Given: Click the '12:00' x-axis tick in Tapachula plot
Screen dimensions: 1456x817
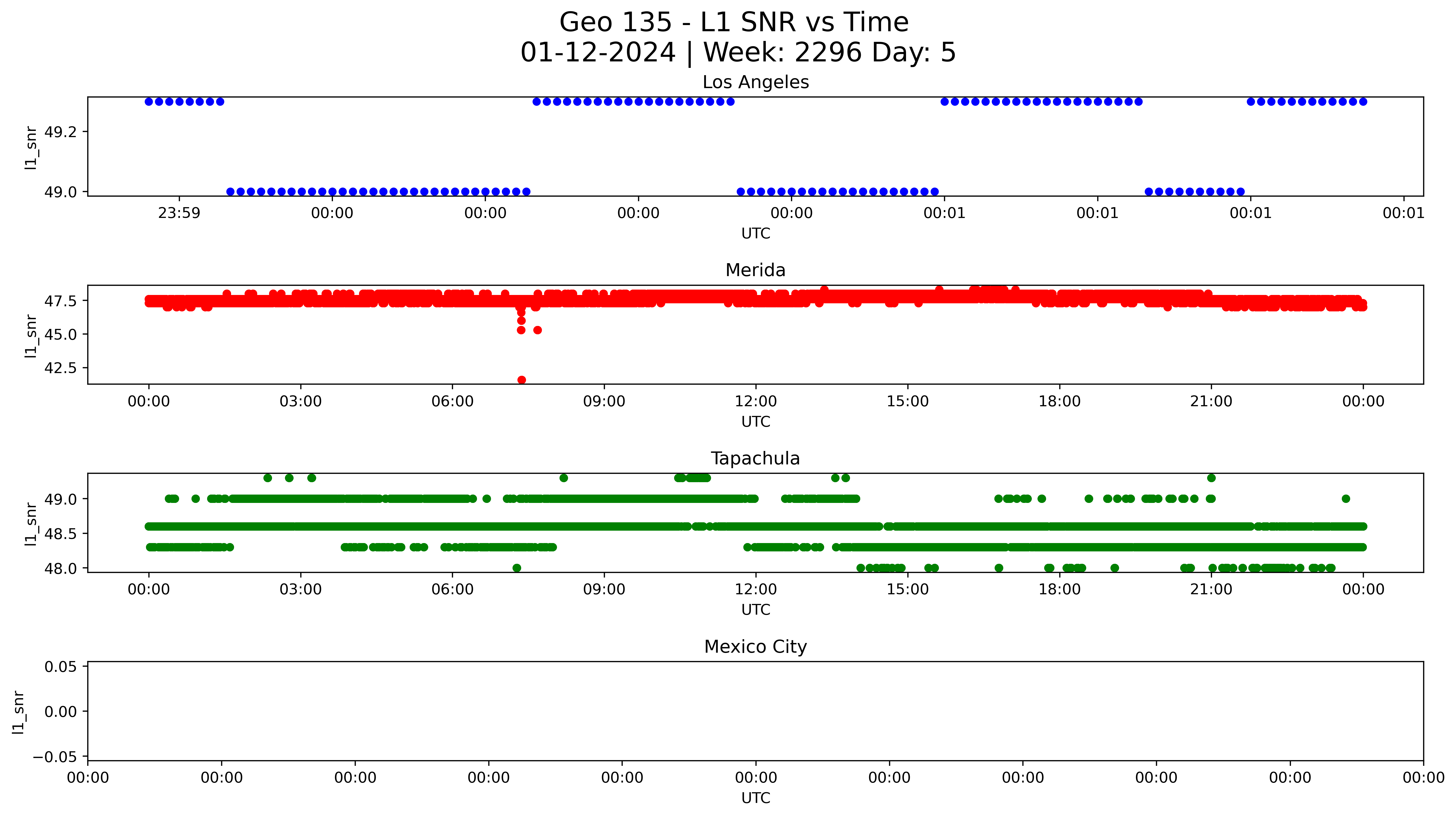Looking at the screenshot, I should tap(756, 590).
